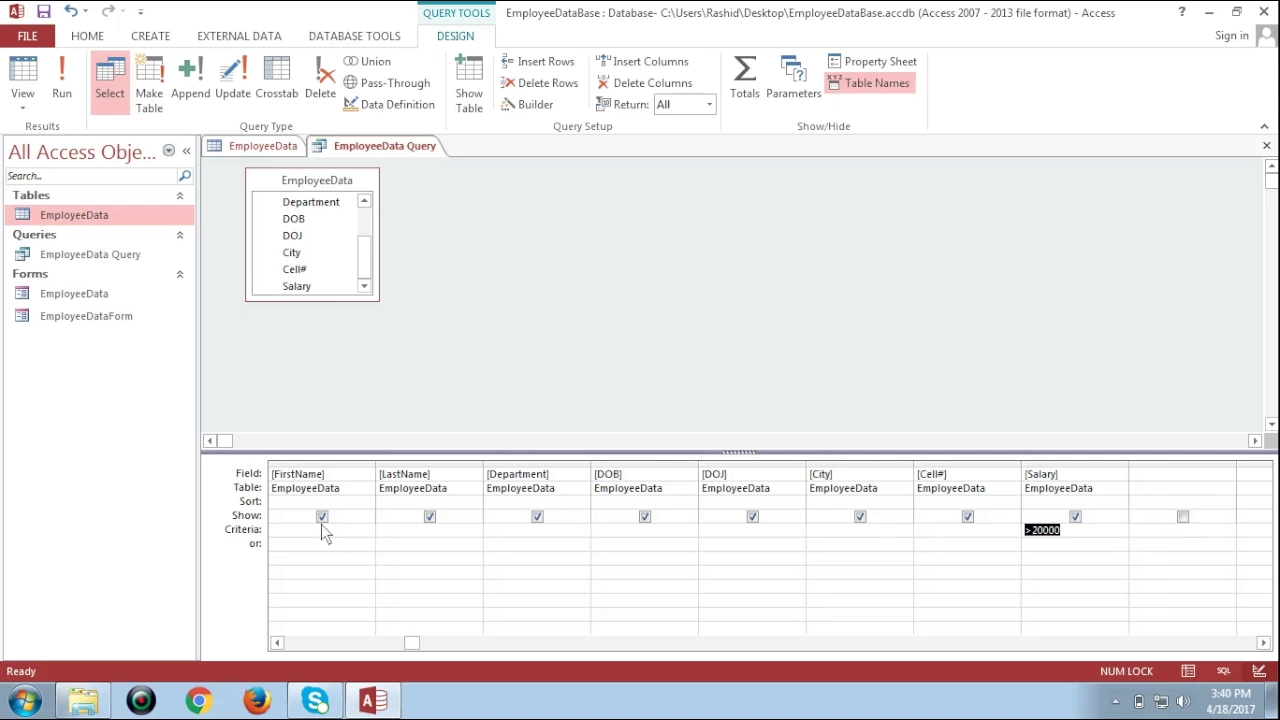Click the navigation pane Search box
Image resolution: width=1280 pixels, height=720 pixels.
92,176
